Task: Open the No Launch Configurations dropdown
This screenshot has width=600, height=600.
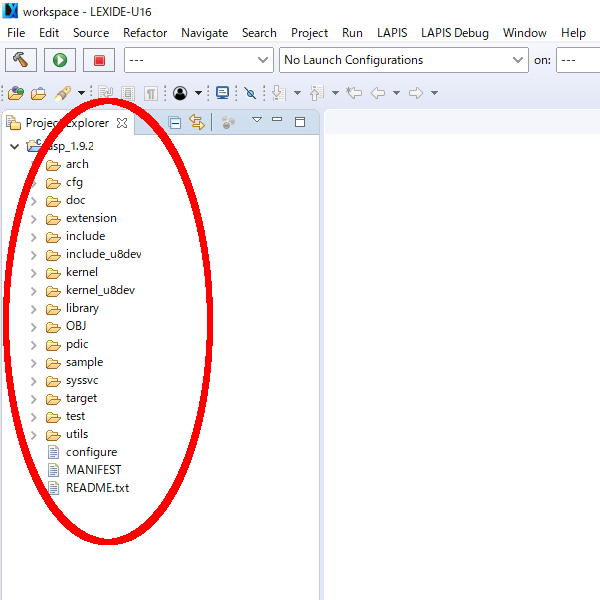Action: [404, 60]
